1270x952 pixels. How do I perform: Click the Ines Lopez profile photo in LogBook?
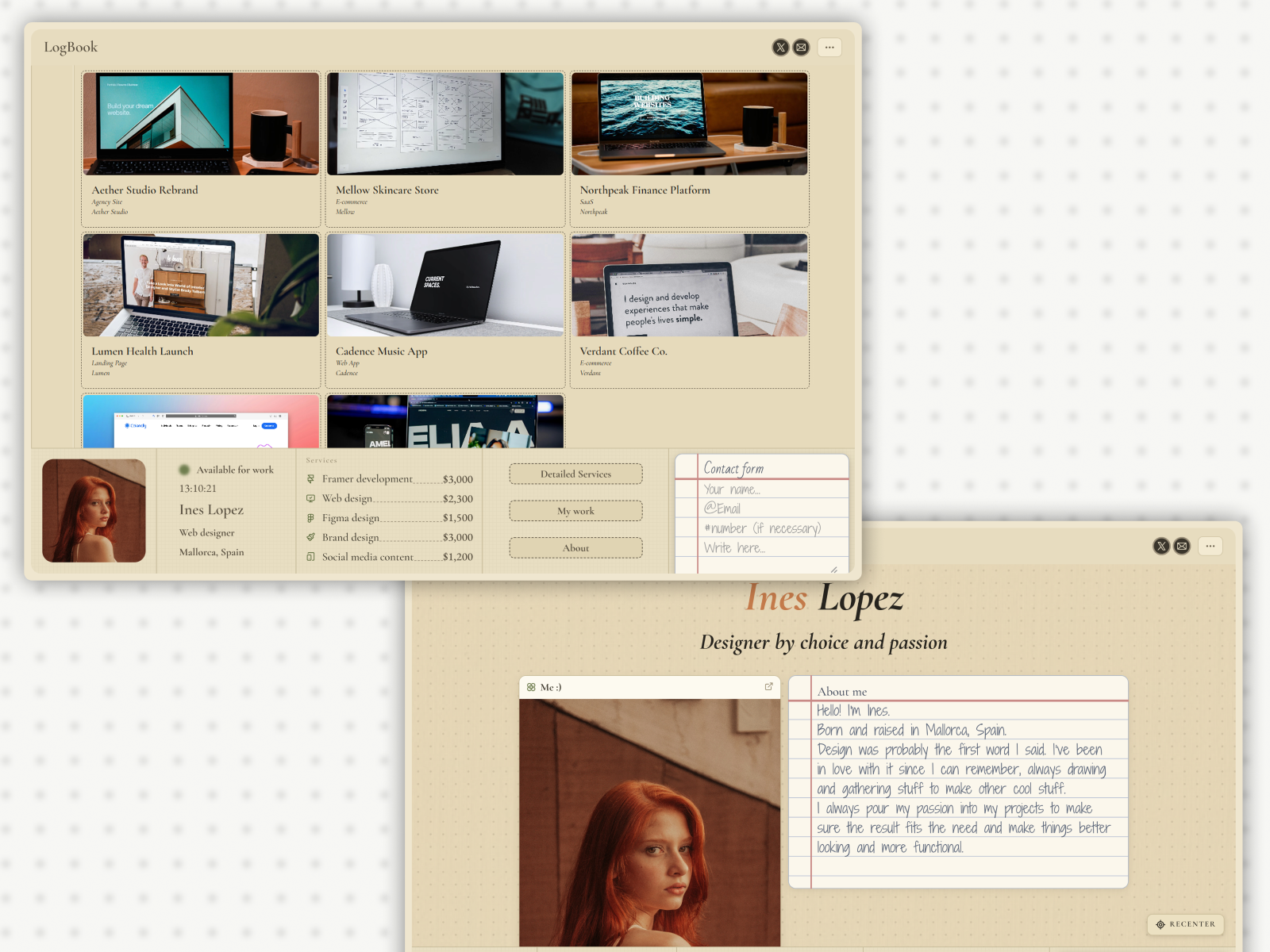pyautogui.click(x=94, y=511)
